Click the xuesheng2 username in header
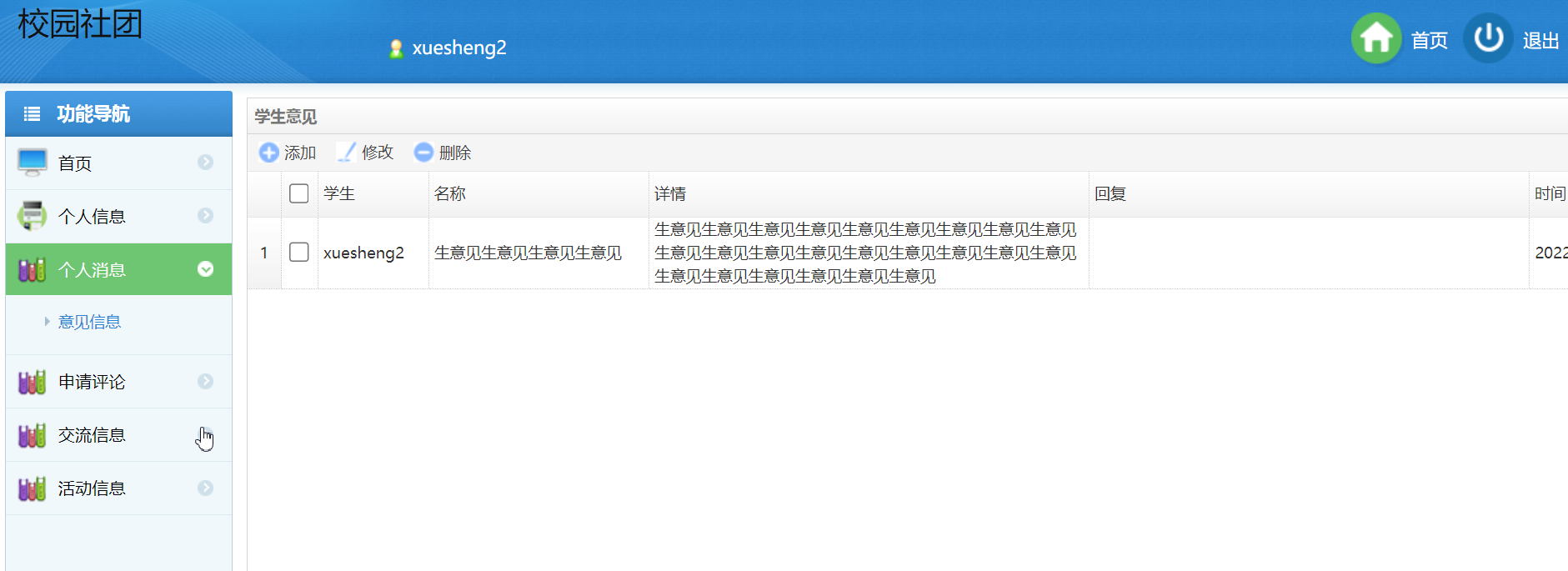This screenshot has width=1568, height=571. pyautogui.click(x=459, y=48)
